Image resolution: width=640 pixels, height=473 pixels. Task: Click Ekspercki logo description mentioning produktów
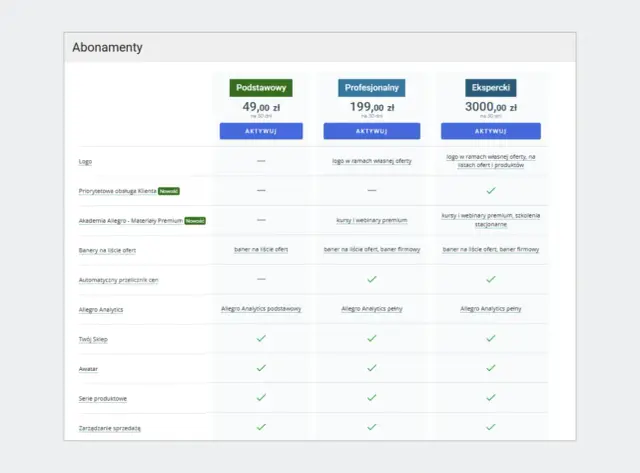[491, 161]
